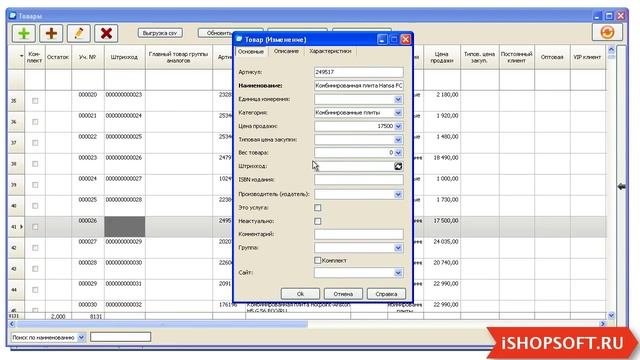Click horizontal scrollbar right arrow

[603, 324]
